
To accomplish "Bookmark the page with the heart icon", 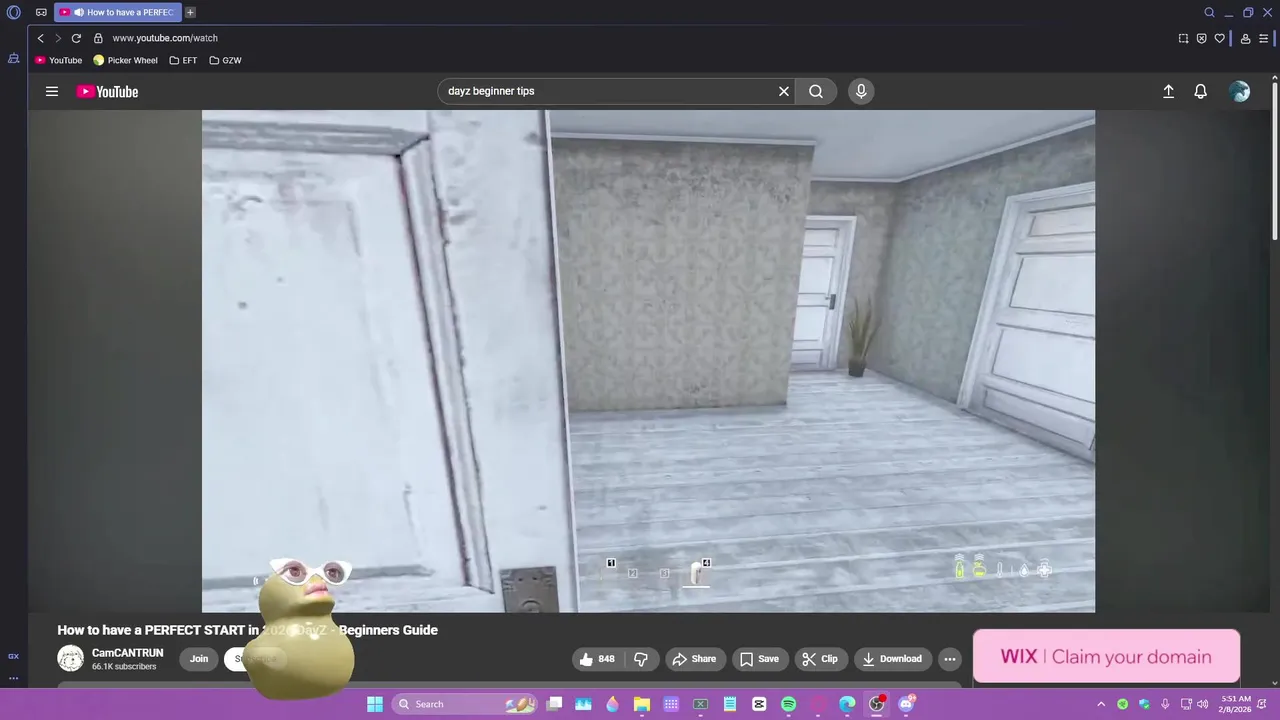I will tap(1219, 38).
